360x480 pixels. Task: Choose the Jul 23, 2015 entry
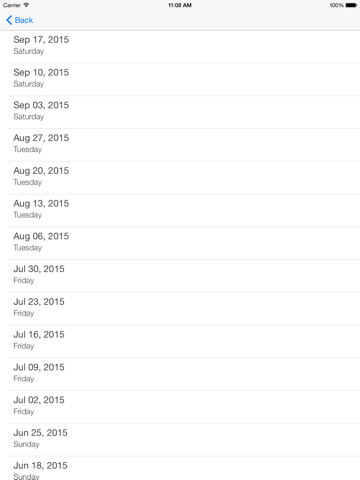180,308
